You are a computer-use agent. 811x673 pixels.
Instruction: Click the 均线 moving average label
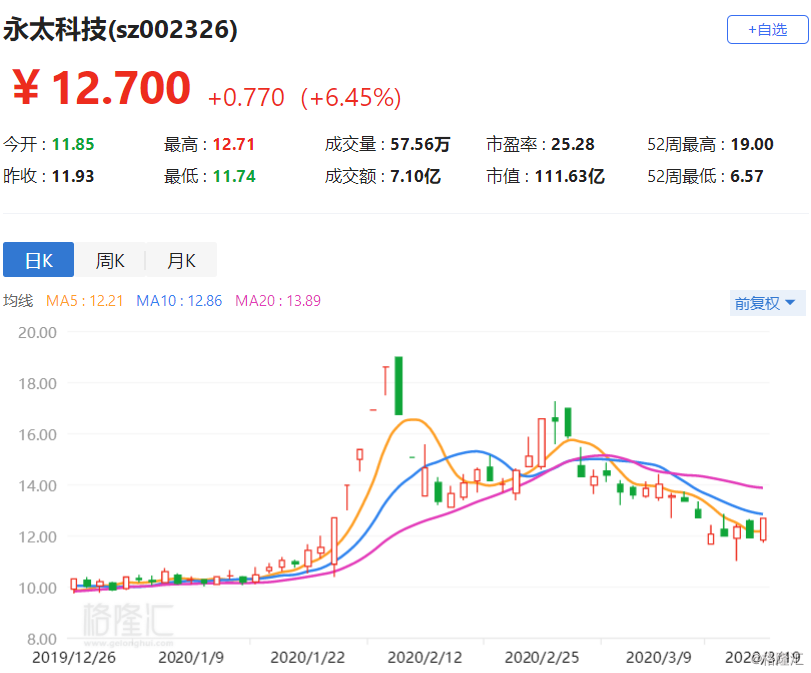[18, 301]
